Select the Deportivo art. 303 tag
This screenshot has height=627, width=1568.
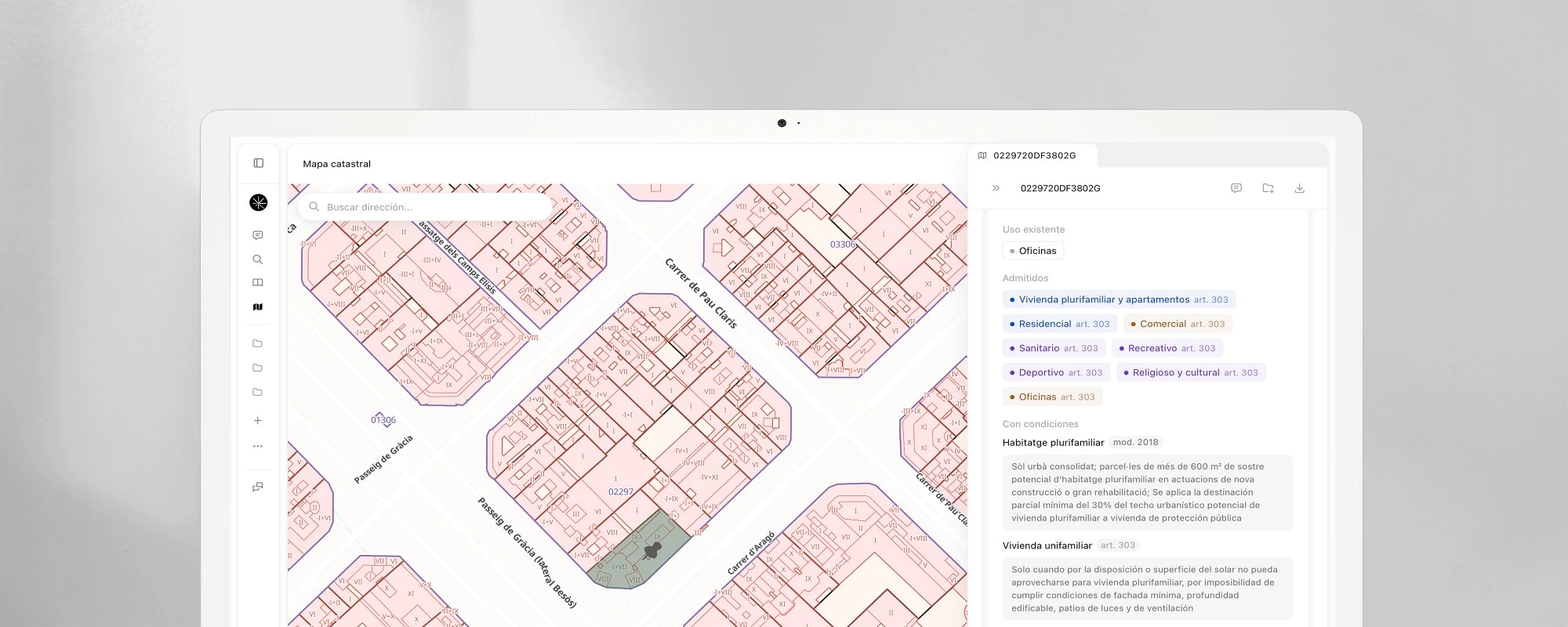tap(1056, 372)
